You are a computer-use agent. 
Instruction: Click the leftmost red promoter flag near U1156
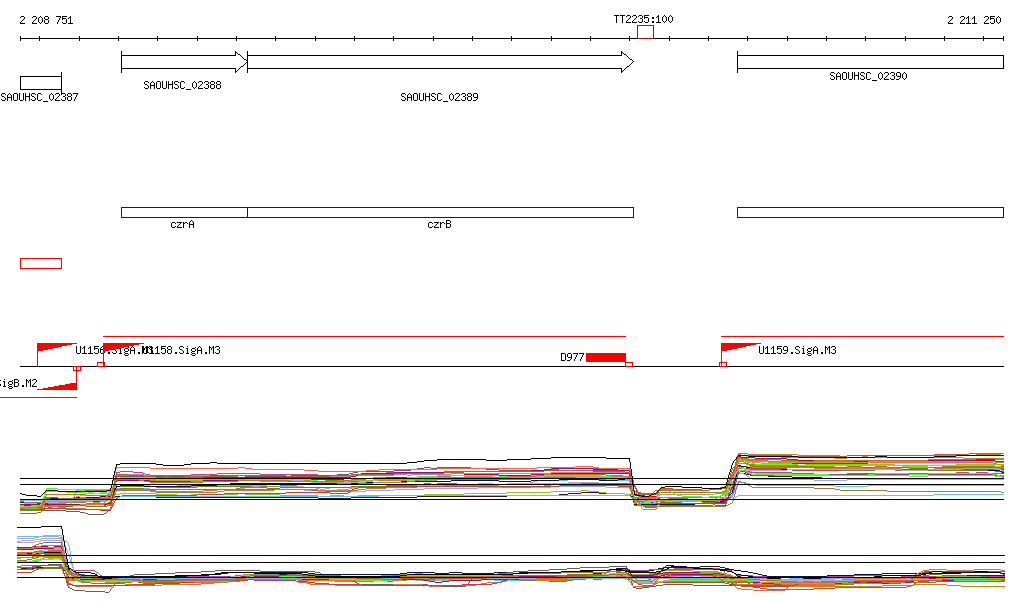click(56, 349)
